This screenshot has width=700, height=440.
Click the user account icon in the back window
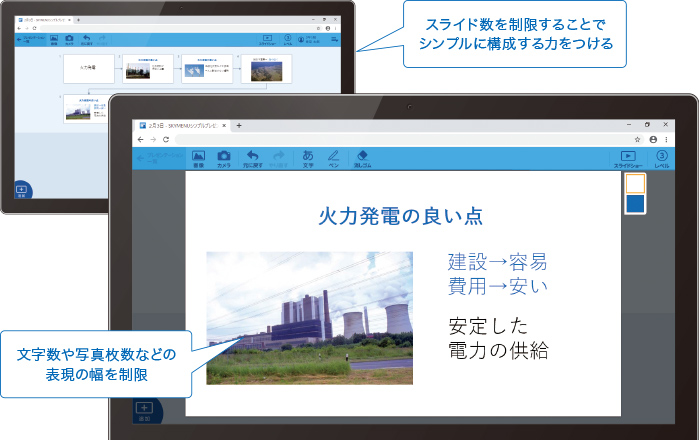coord(301,40)
